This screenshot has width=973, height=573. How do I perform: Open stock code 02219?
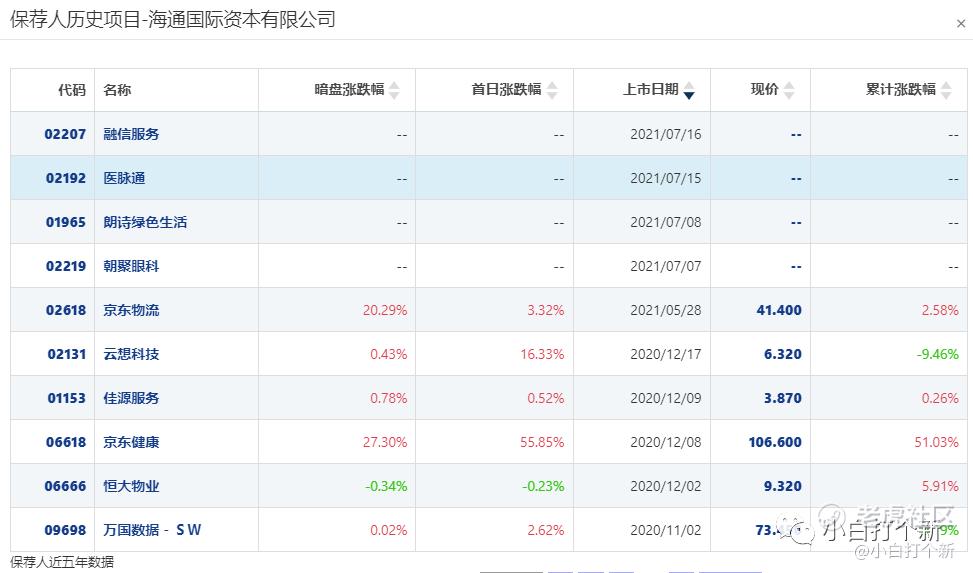click(x=66, y=266)
